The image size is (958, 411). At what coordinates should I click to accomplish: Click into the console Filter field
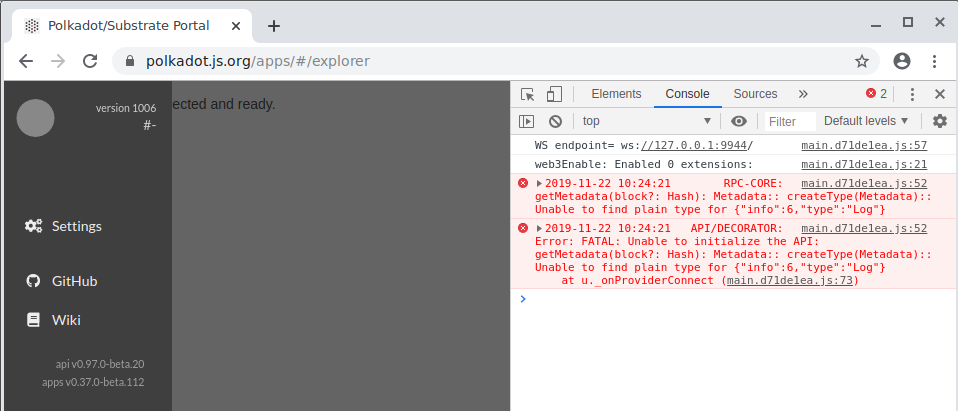[790, 122]
